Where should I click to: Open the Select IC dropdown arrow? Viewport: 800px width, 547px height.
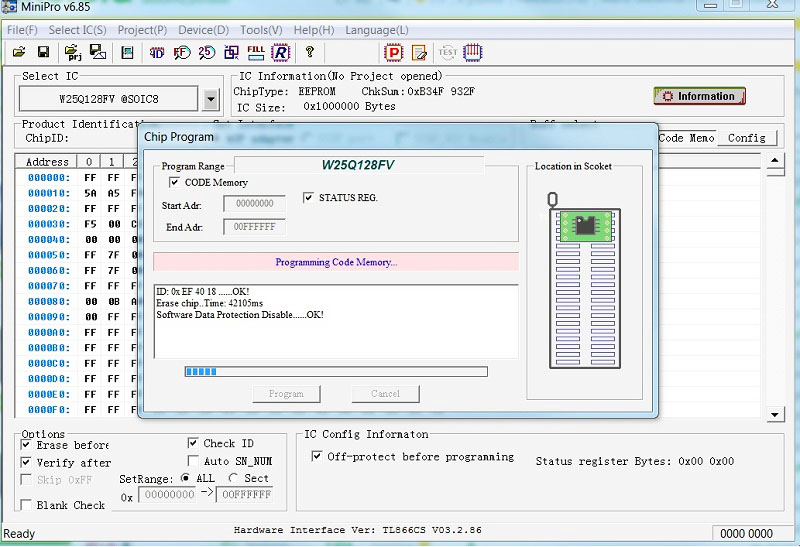point(211,100)
